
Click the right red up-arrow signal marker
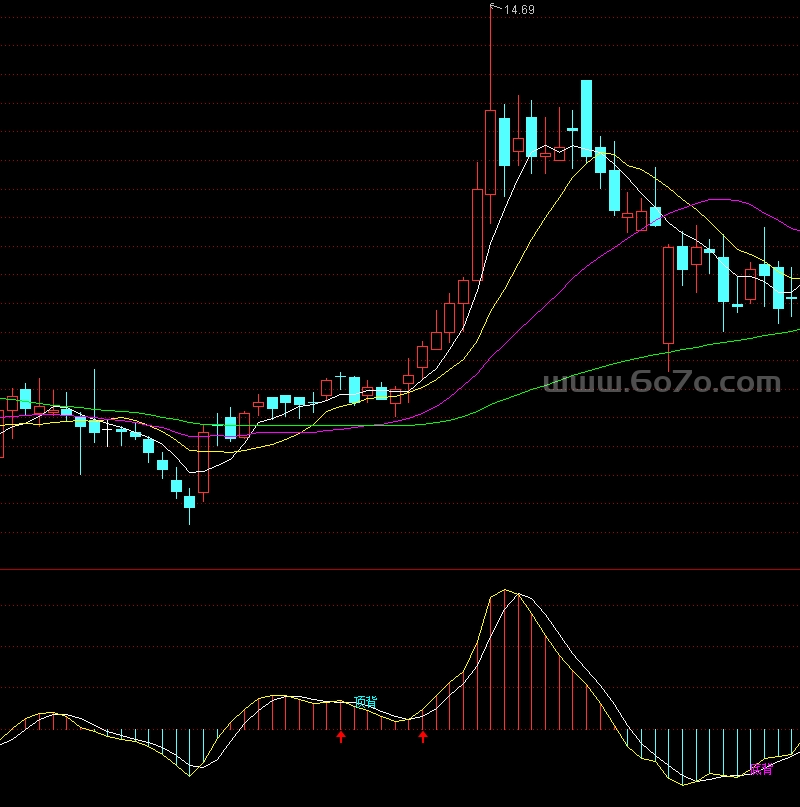click(x=423, y=737)
